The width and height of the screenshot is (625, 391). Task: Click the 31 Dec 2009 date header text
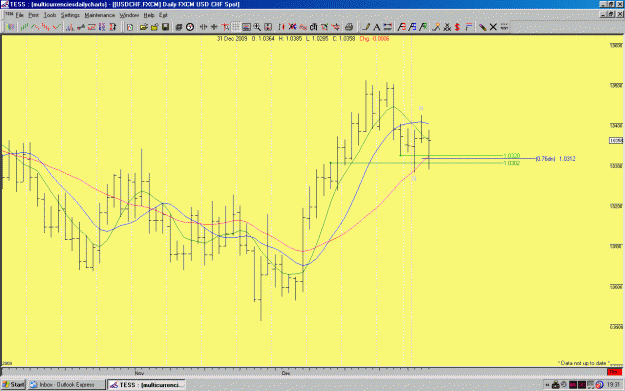click(232, 39)
